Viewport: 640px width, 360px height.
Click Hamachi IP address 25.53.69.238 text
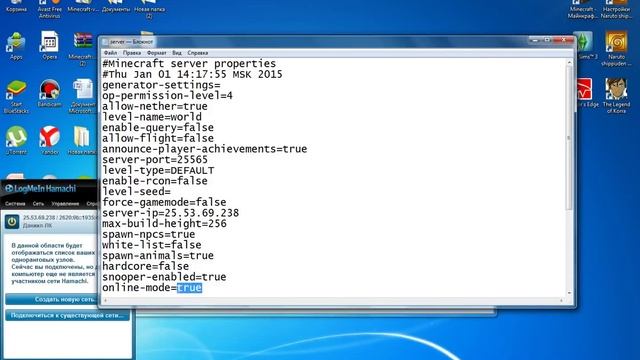(x=39, y=218)
